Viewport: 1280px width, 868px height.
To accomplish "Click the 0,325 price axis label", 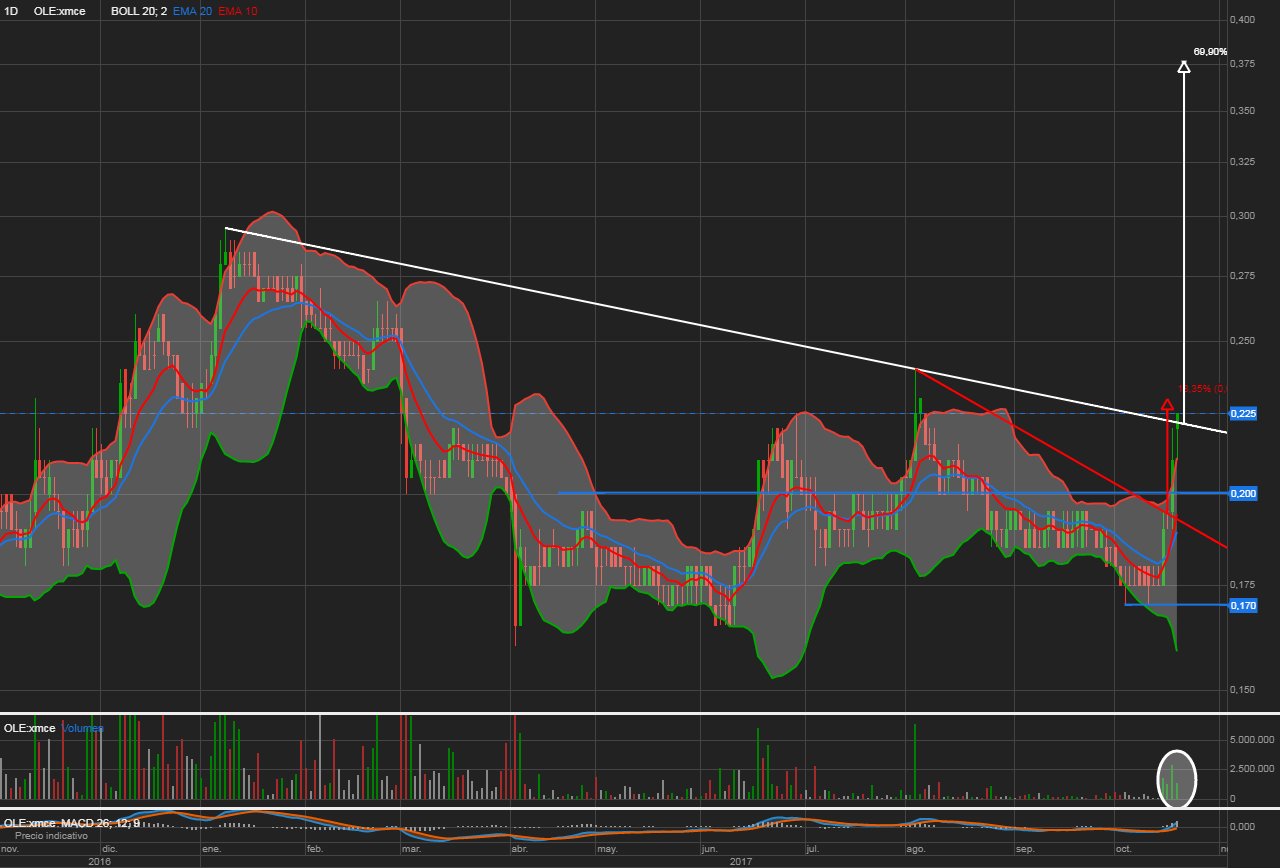I will tap(1243, 161).
